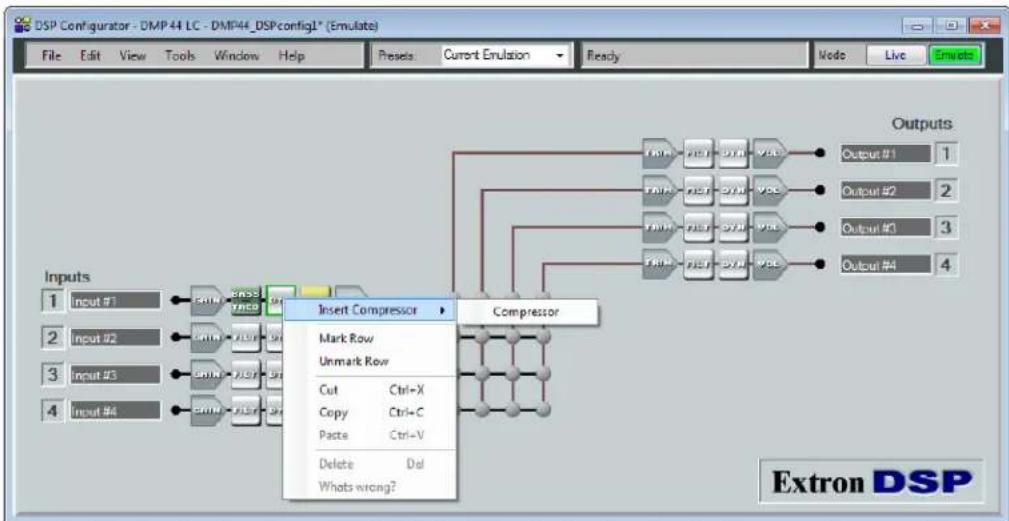Edit the Input #3 name field

[115, 374]
